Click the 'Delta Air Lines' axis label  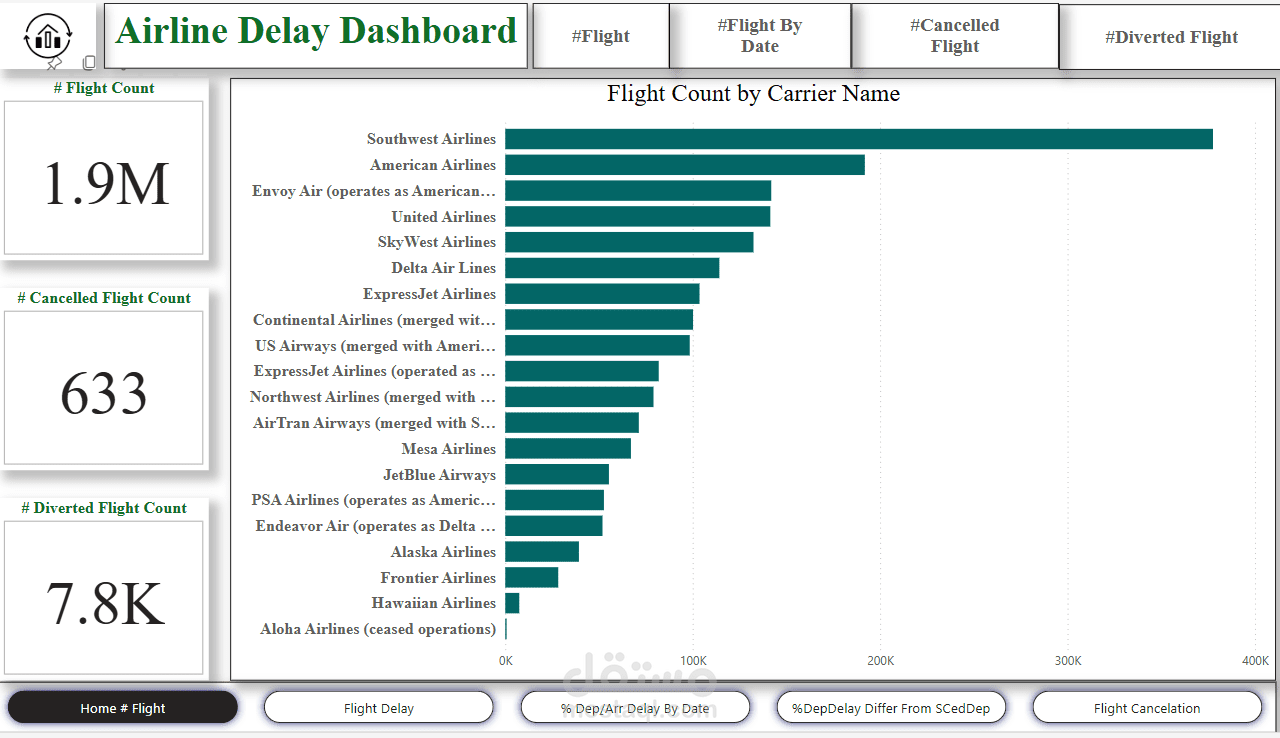tap(444, 268)
